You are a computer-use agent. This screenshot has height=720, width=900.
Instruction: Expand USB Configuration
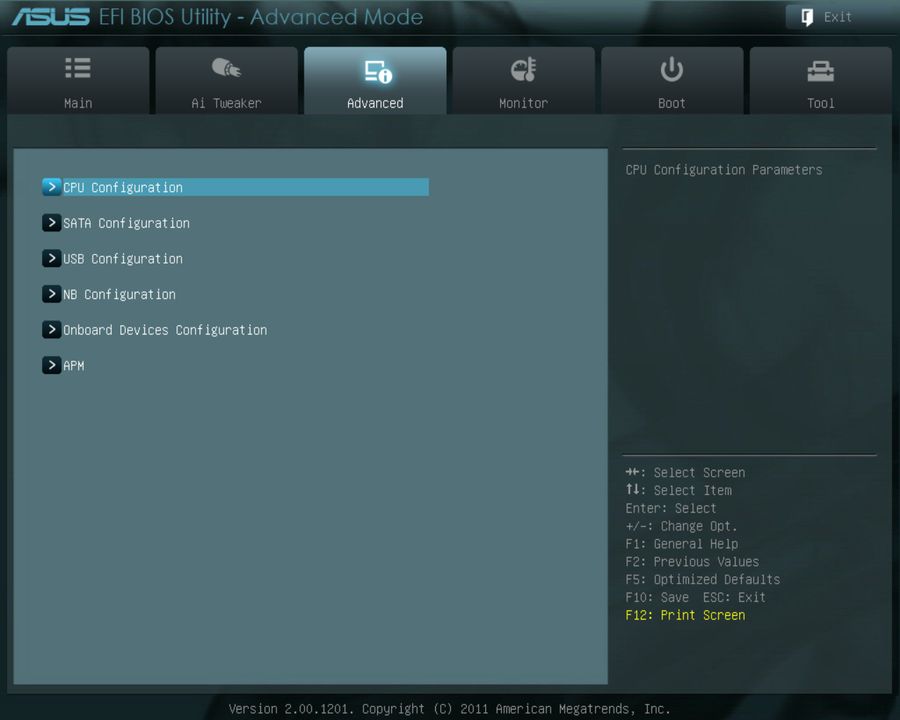click(x=51, y=258)
